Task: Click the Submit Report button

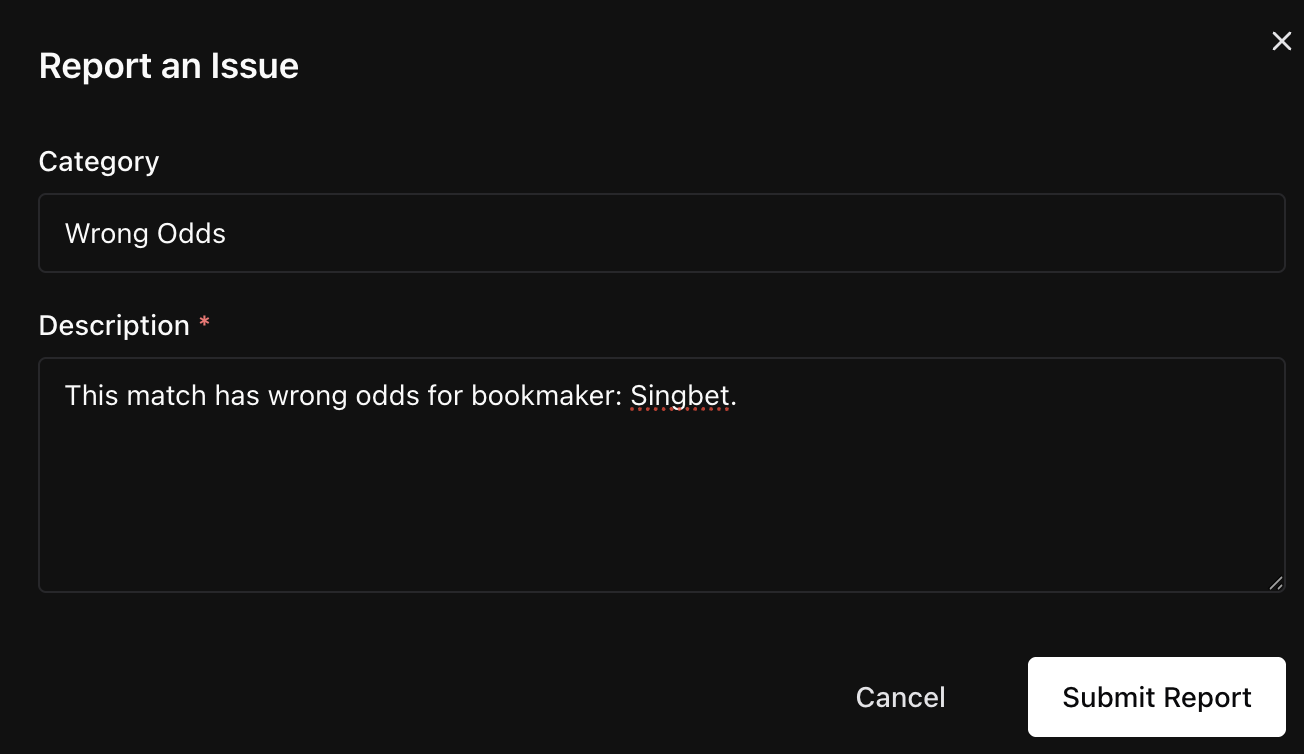Action: click(1156, 697)
